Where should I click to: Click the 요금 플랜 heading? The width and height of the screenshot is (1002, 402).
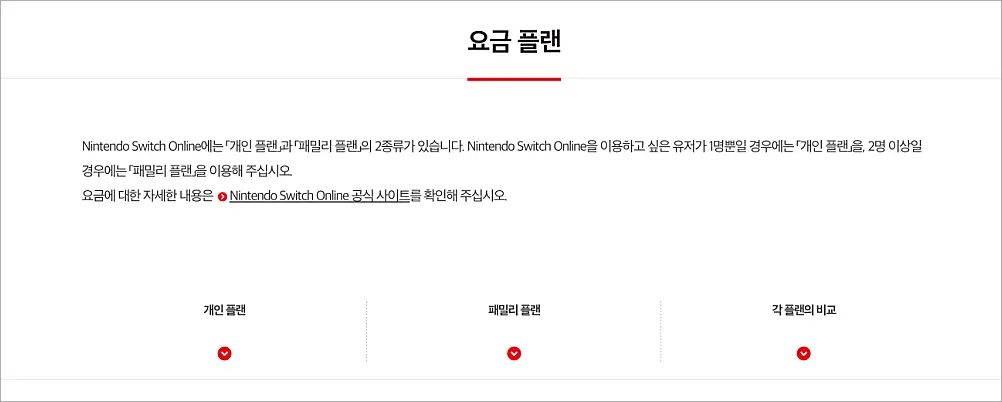click(514, 42)
